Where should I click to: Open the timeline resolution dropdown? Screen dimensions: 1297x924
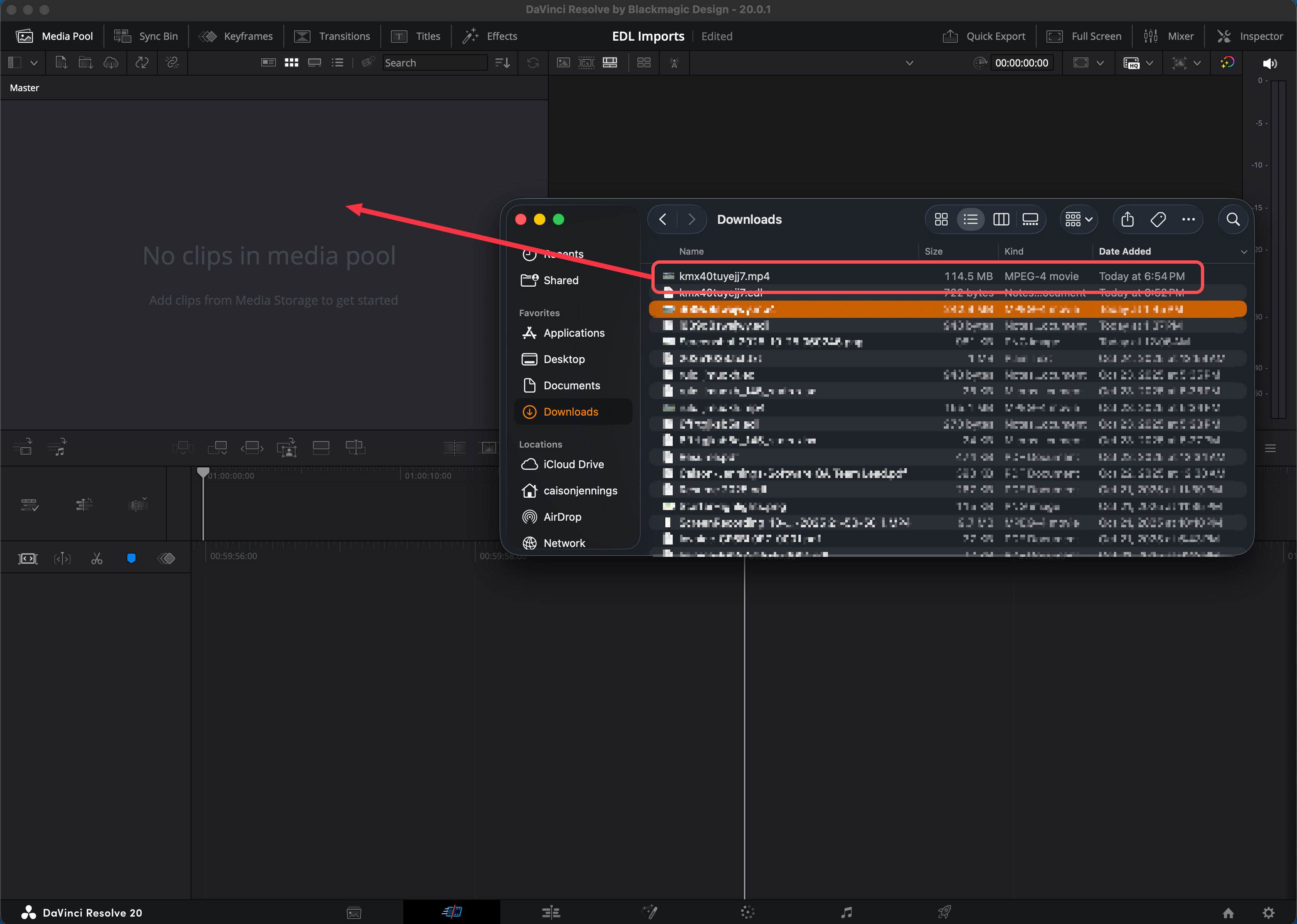tap(1089, 62)
